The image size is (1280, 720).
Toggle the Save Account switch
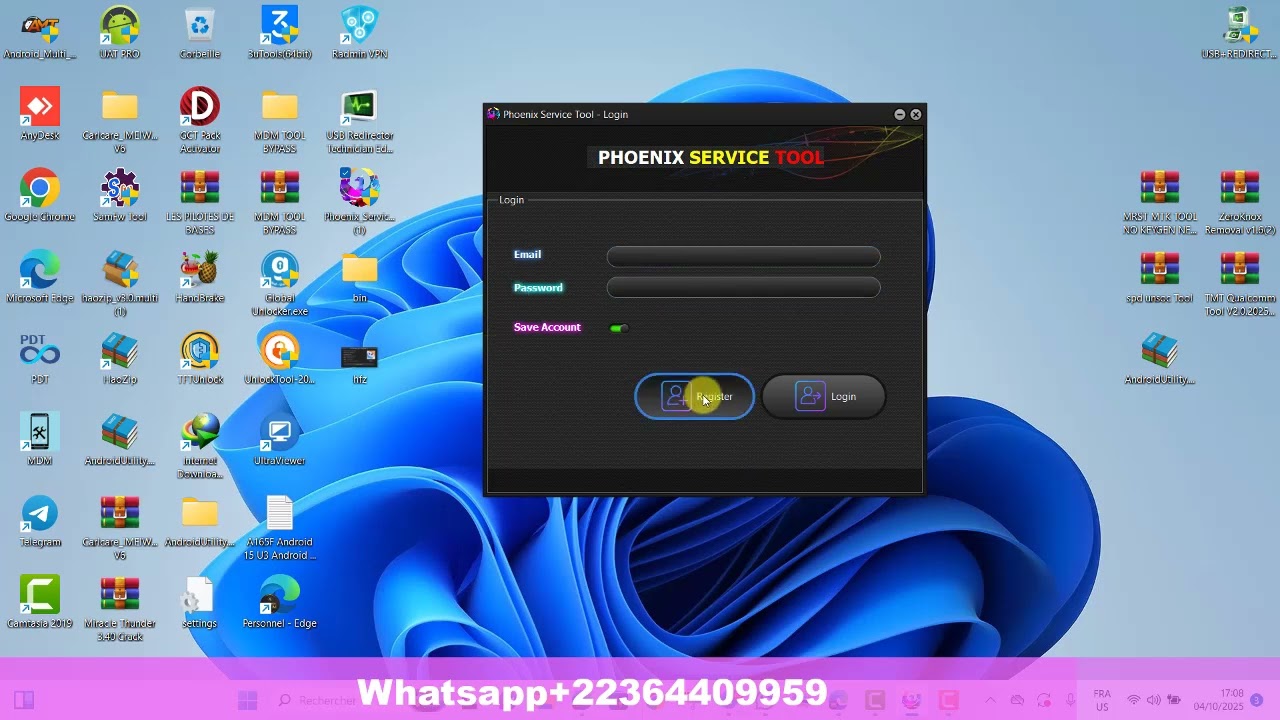click(x=619, y=328)
